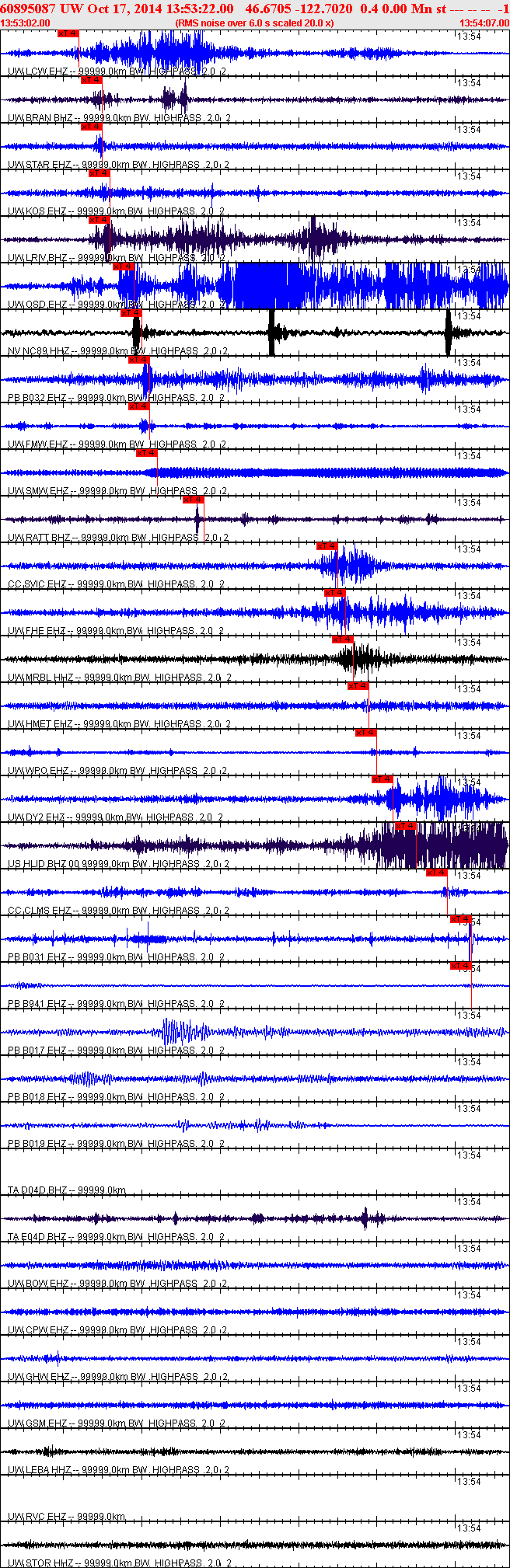The width and height of the screenshot is (510, 1568).
Task: Click the red pick flag on UW.RATT trace
Action: pyautogui.click(x=194, y=500)
